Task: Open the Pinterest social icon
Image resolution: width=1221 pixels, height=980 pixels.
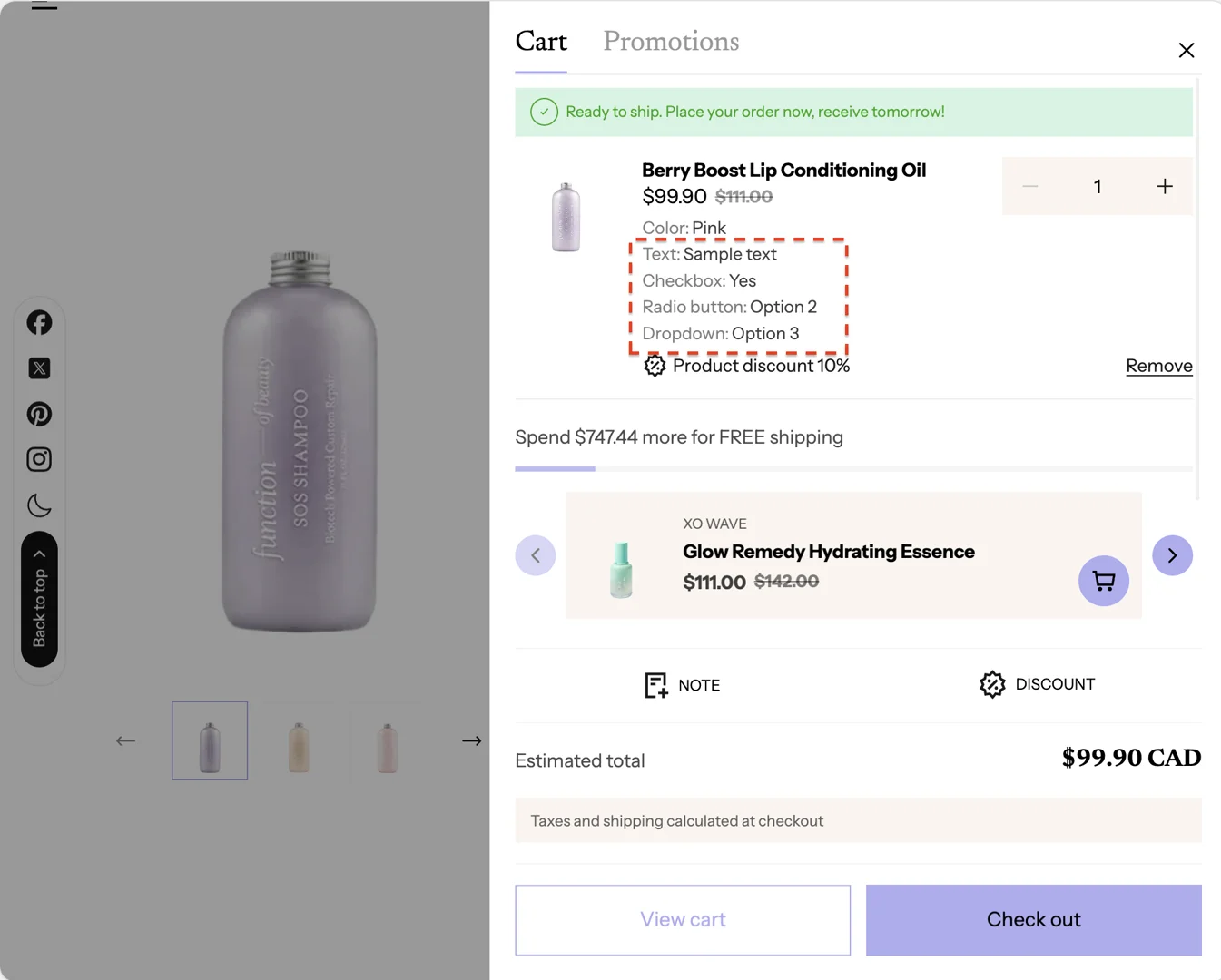Action: pyautogui.click(x=39, y=414)
